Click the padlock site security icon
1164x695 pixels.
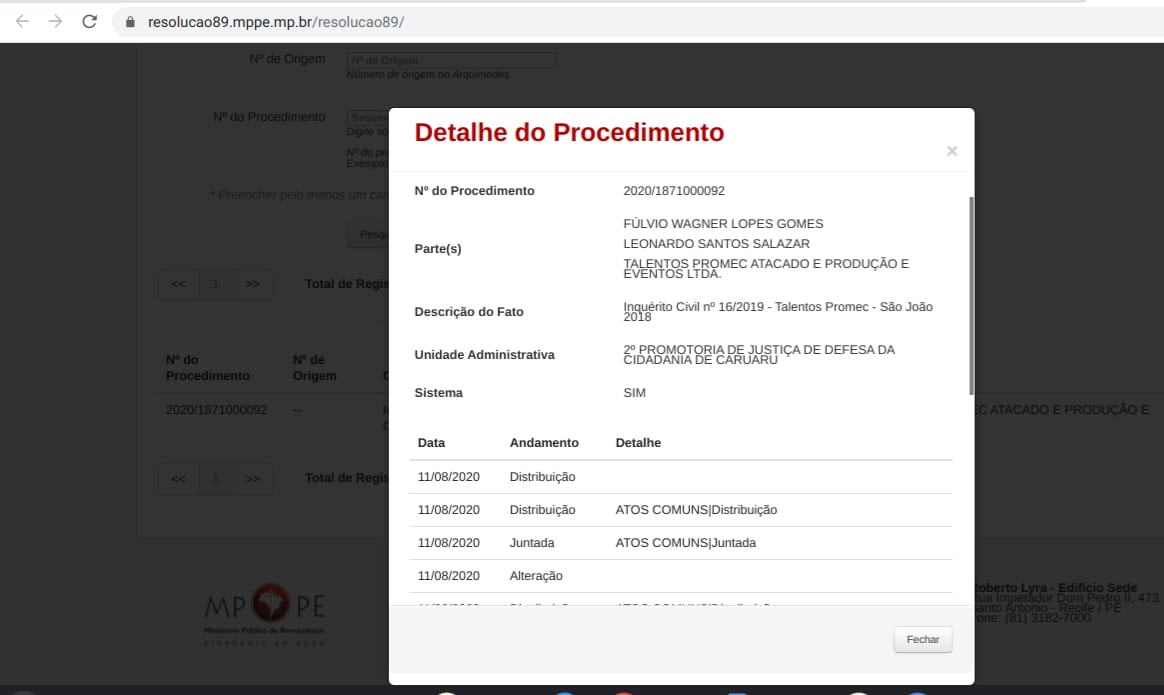pos(130,22)
